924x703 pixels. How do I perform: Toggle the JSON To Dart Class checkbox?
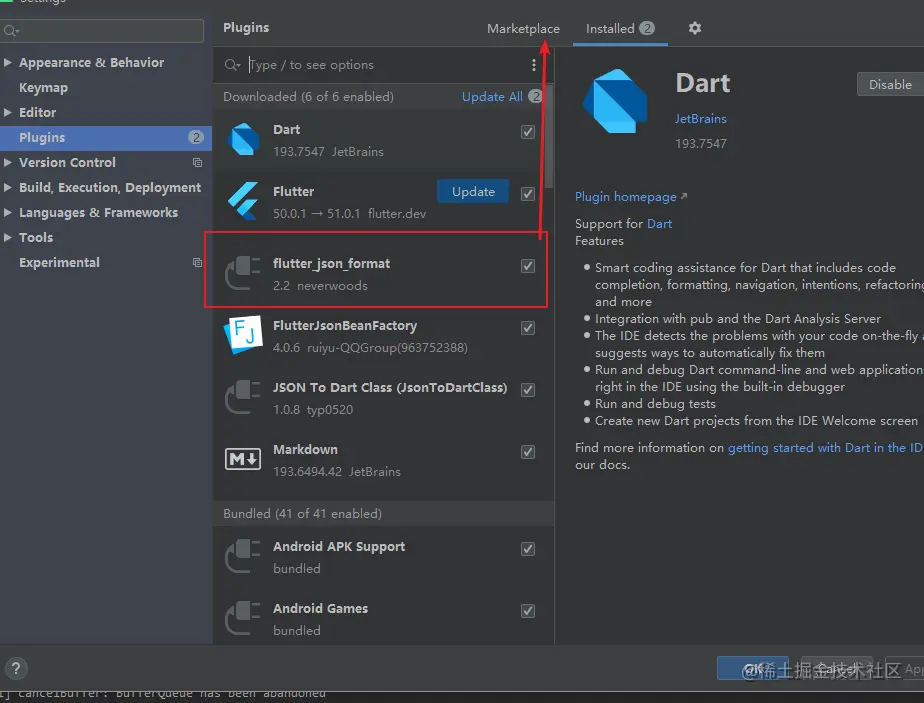tap(528, 390)
